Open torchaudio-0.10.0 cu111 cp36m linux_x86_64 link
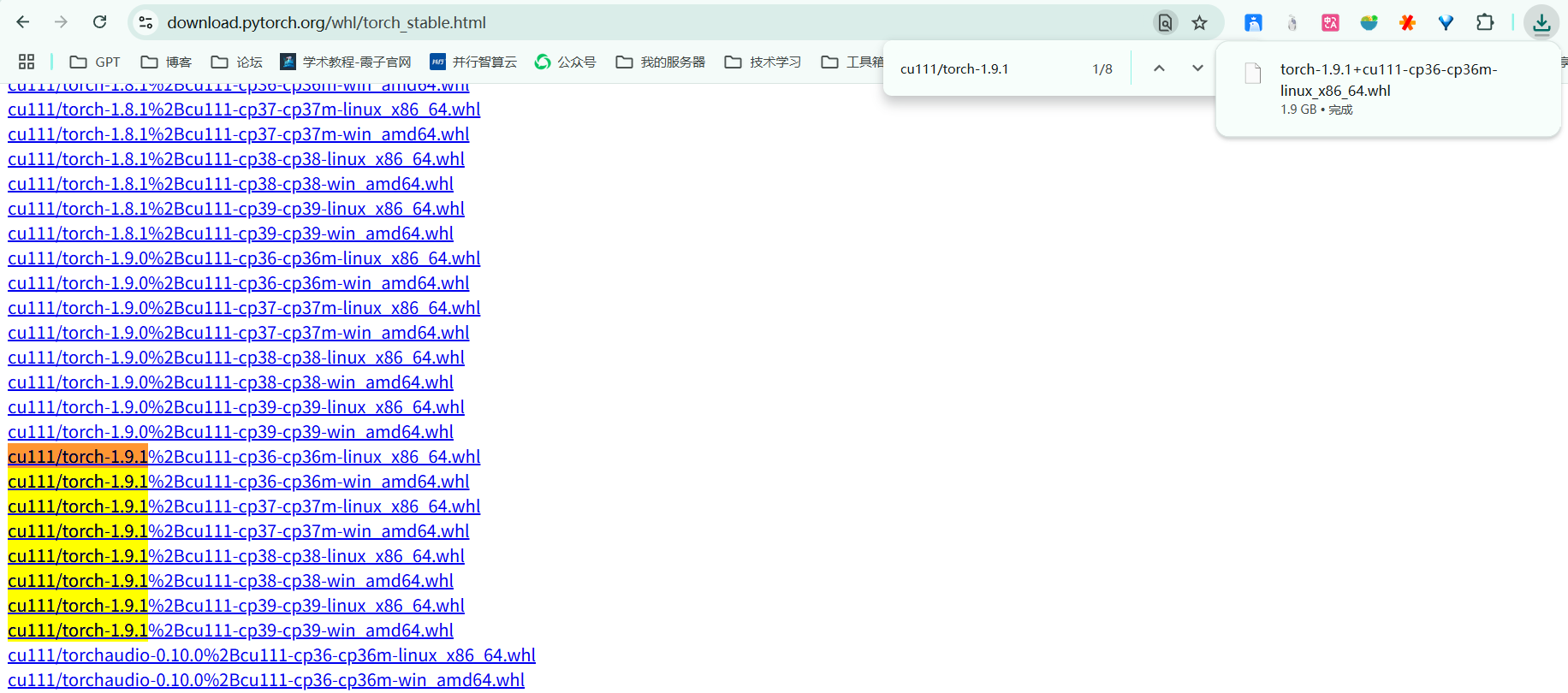This screenshot has width=1568, height=693. coord(272,655)
